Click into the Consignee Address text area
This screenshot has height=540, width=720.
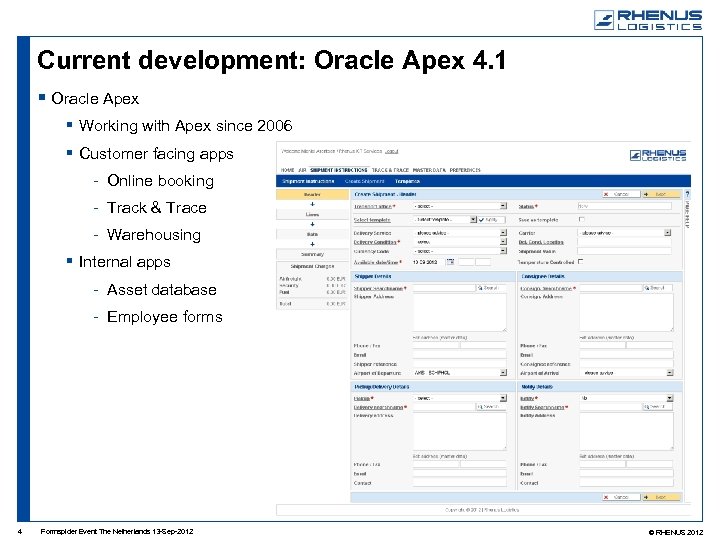pos(626,312)
